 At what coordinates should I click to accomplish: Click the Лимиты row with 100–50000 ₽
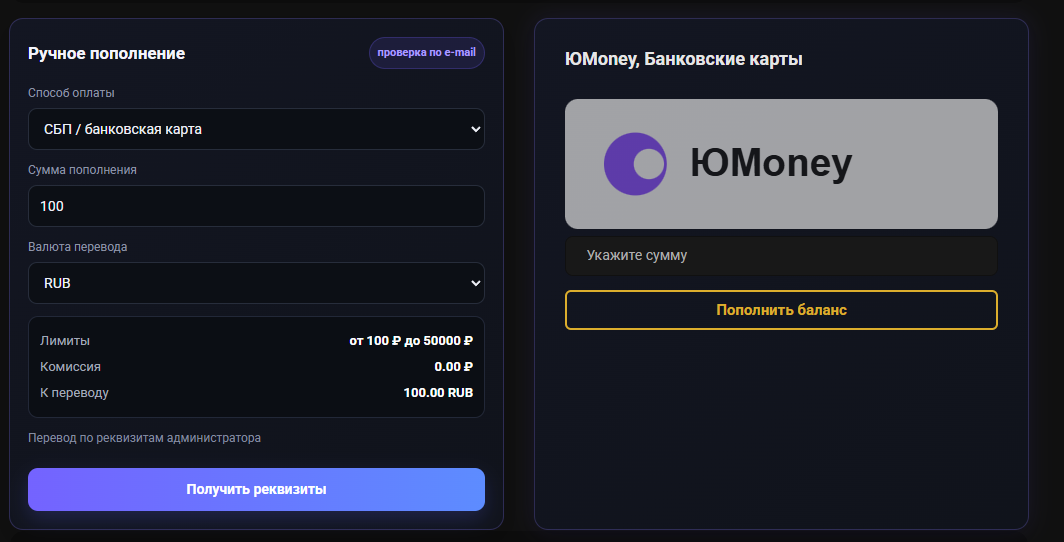(256, 341)
